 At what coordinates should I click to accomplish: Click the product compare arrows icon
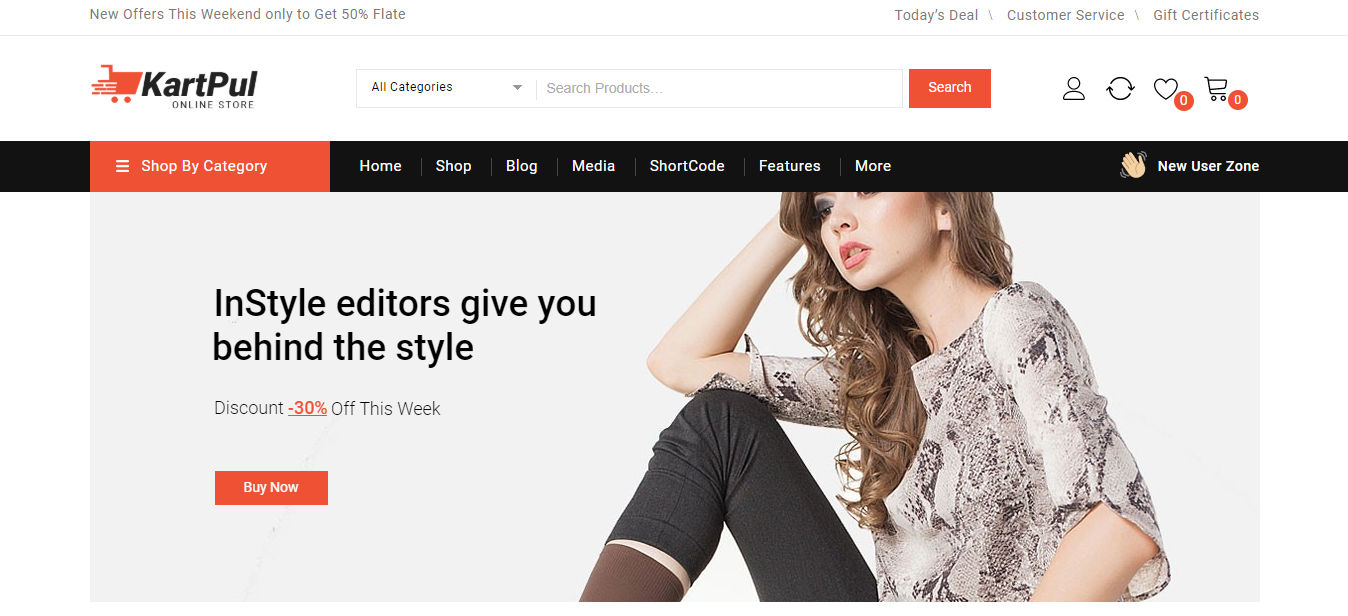coord(1120,88)
